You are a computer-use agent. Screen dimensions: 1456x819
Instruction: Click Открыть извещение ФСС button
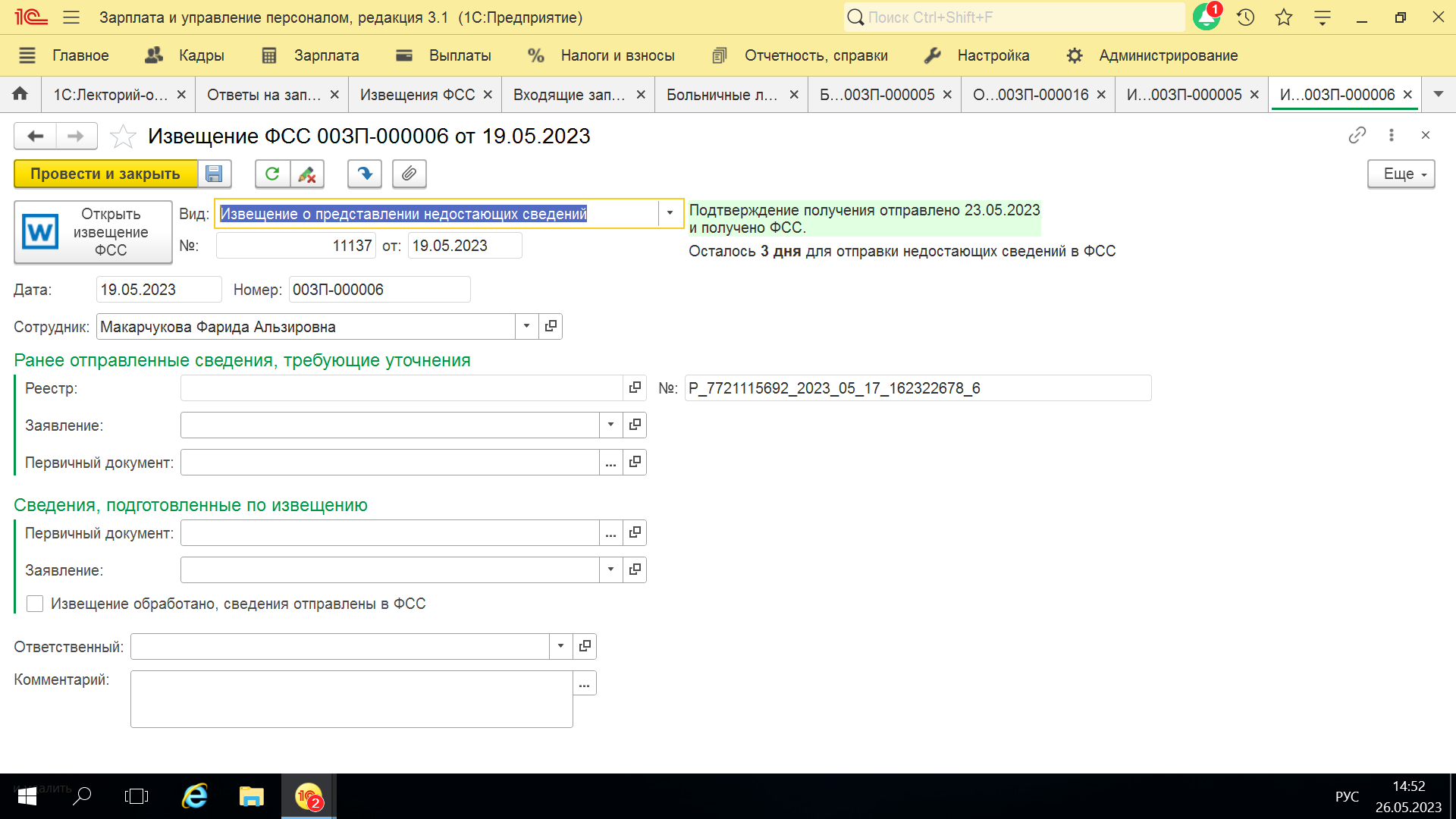pyautogui.click(x=93, y=232)
